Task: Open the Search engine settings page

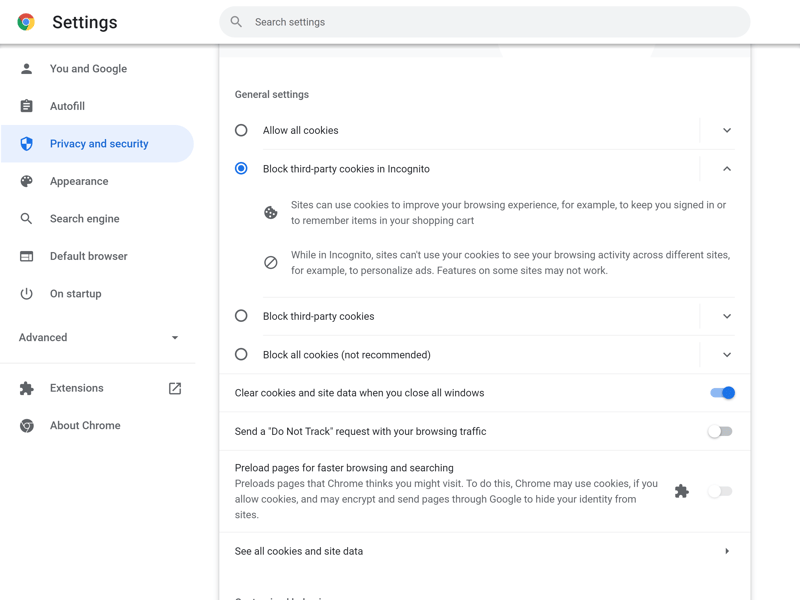Action: click(x=85, y=219)
